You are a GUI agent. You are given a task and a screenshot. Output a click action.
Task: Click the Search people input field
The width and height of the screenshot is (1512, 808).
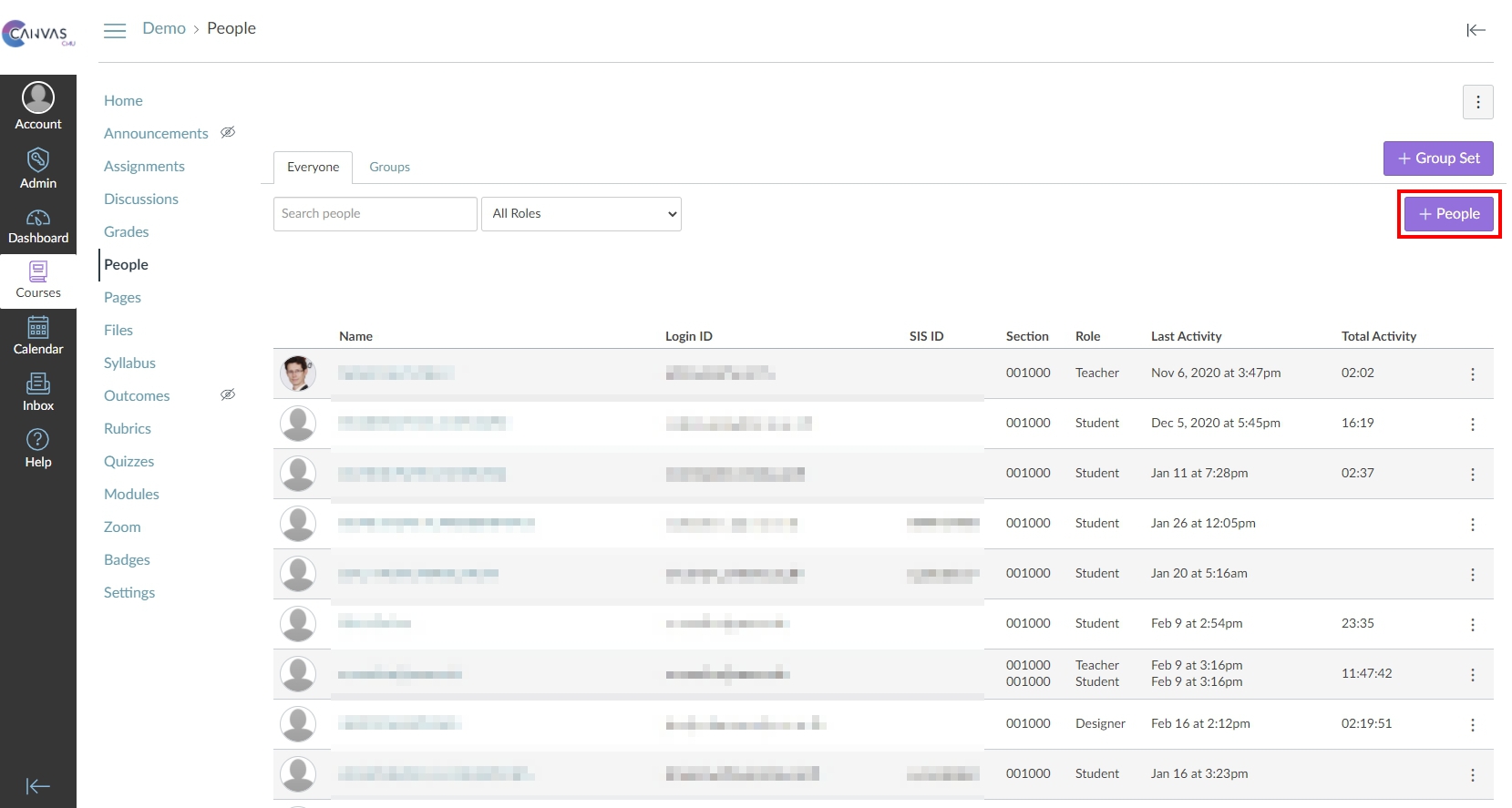(375, 214)
